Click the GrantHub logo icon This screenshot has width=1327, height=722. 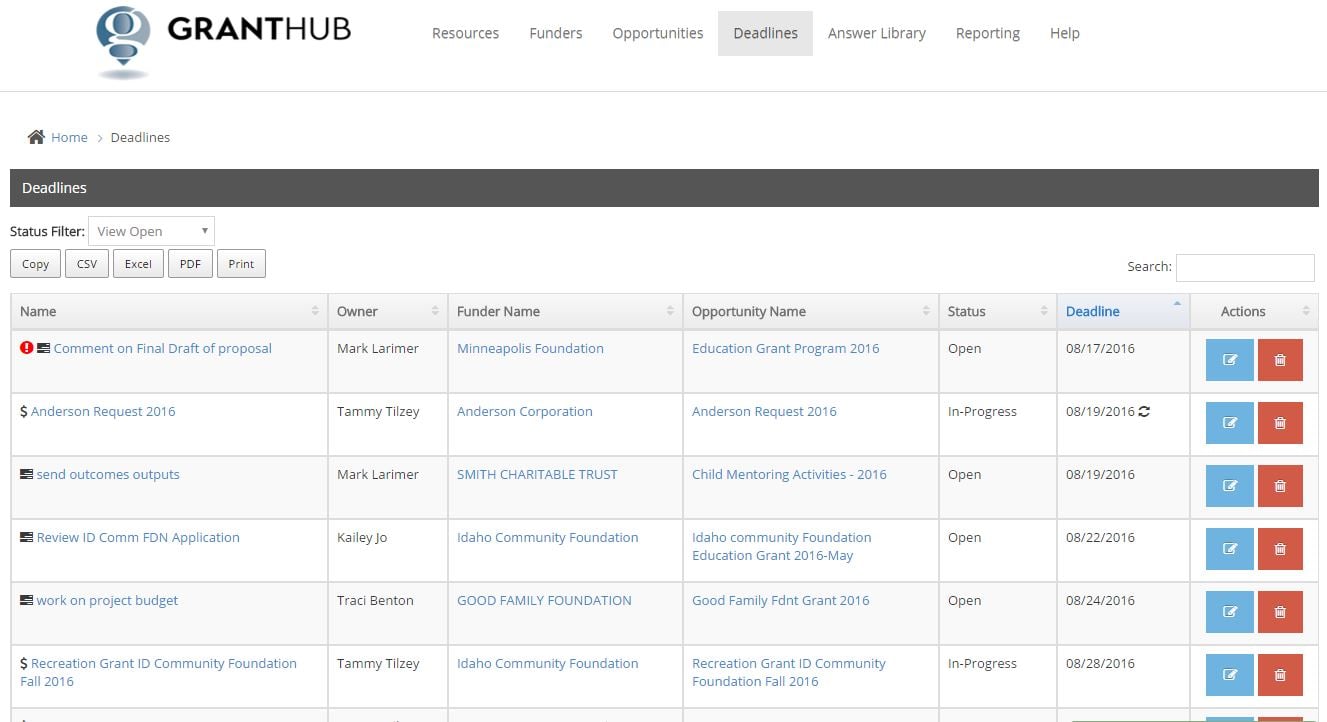(123, 42)
